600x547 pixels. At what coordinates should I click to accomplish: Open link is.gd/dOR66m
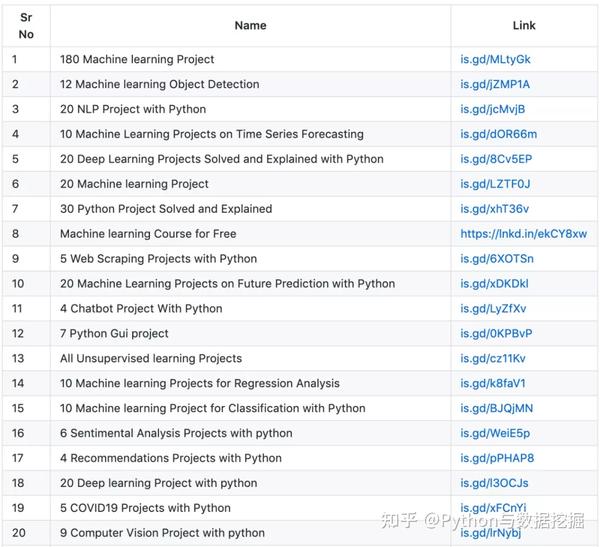tap(499, 135)
